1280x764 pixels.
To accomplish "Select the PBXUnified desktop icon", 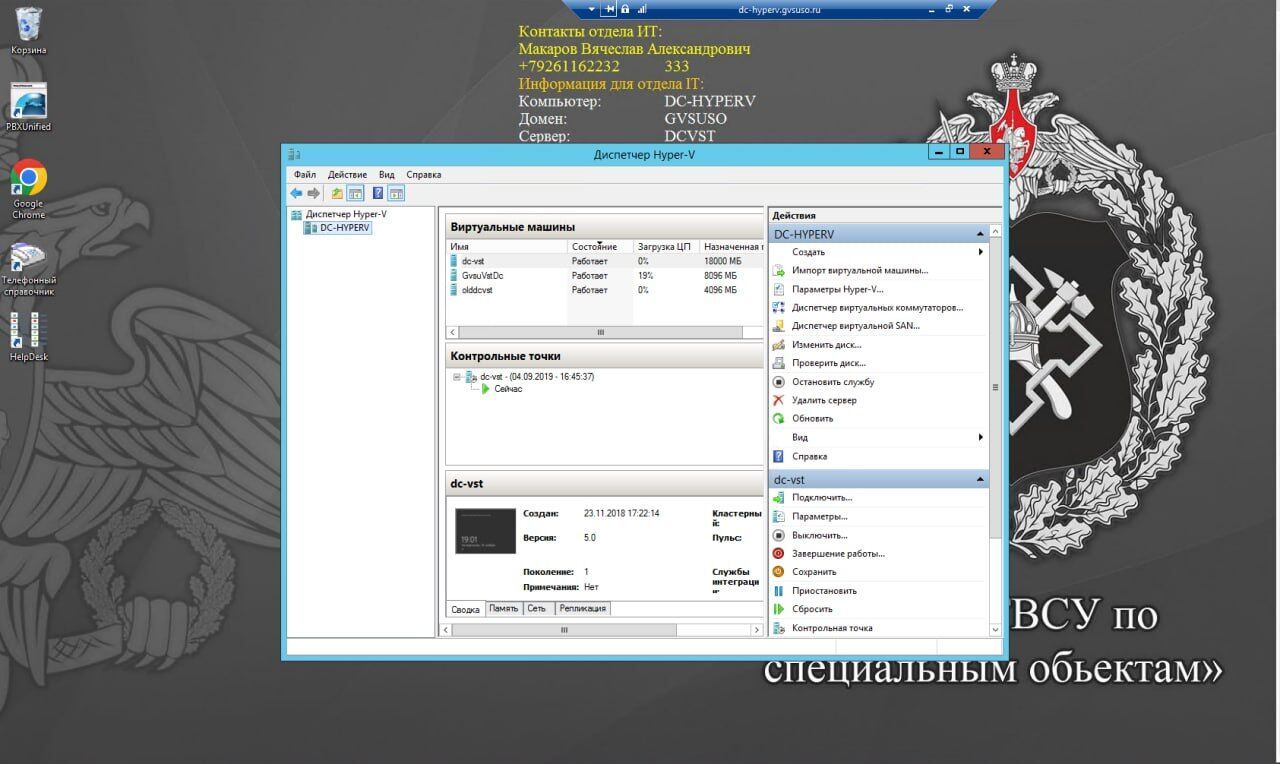I will [x=29, y=108].
